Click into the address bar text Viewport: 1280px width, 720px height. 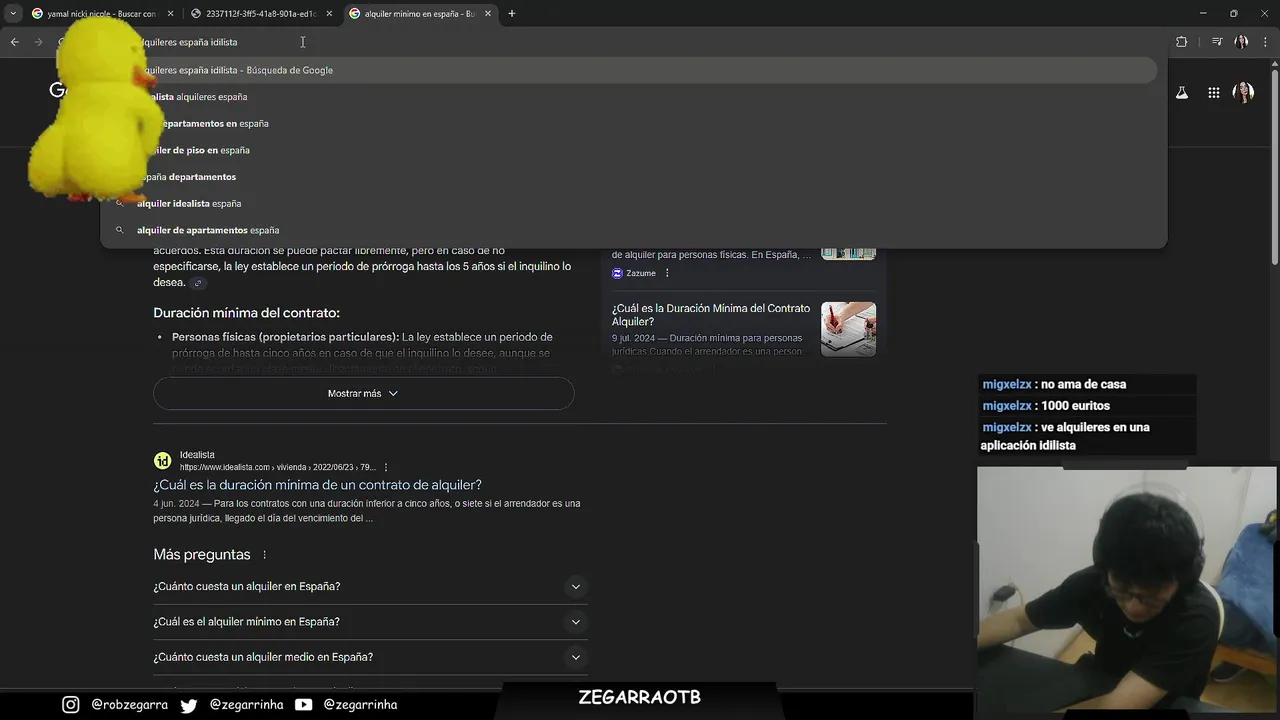click(190, 42)
